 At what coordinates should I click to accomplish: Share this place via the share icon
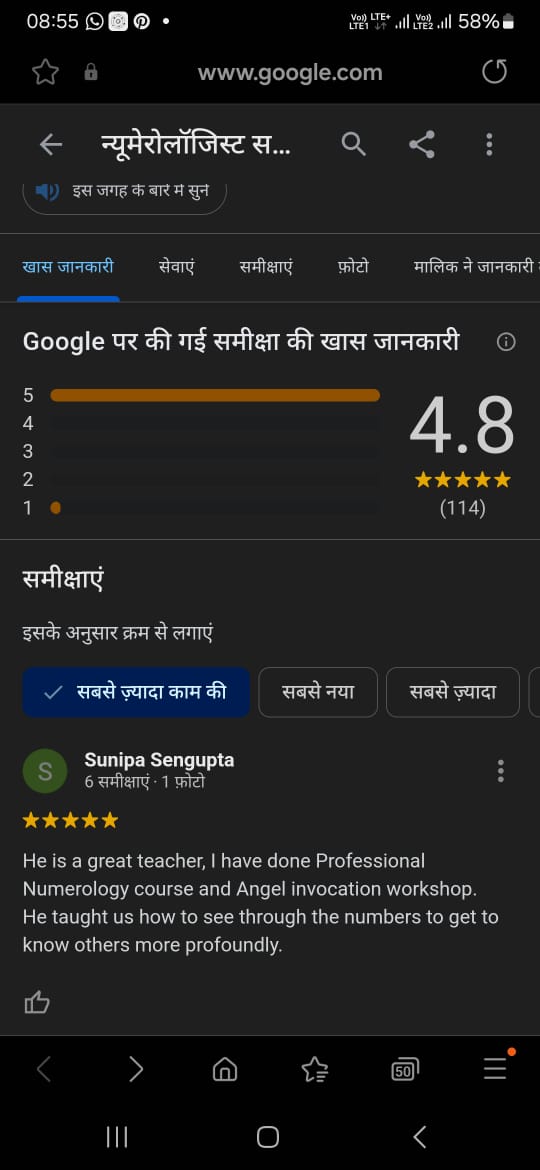pyautogui.click(x=422, y=143)
